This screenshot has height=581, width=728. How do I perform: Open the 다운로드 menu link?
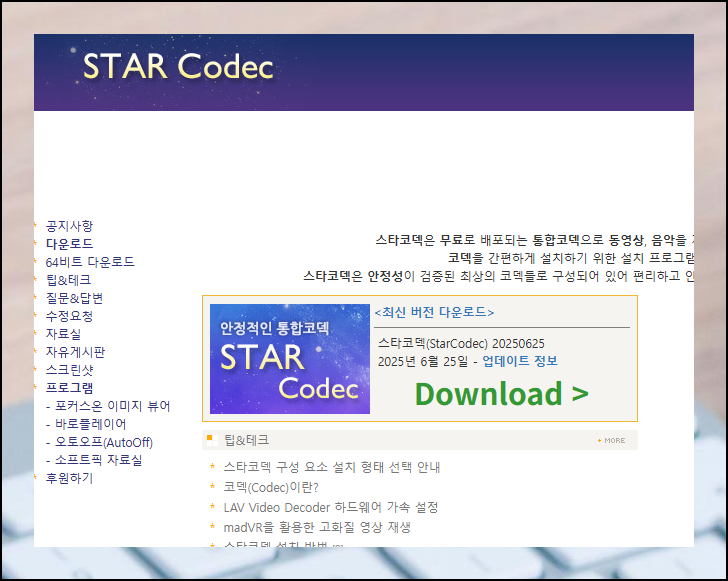pos(69,244)
